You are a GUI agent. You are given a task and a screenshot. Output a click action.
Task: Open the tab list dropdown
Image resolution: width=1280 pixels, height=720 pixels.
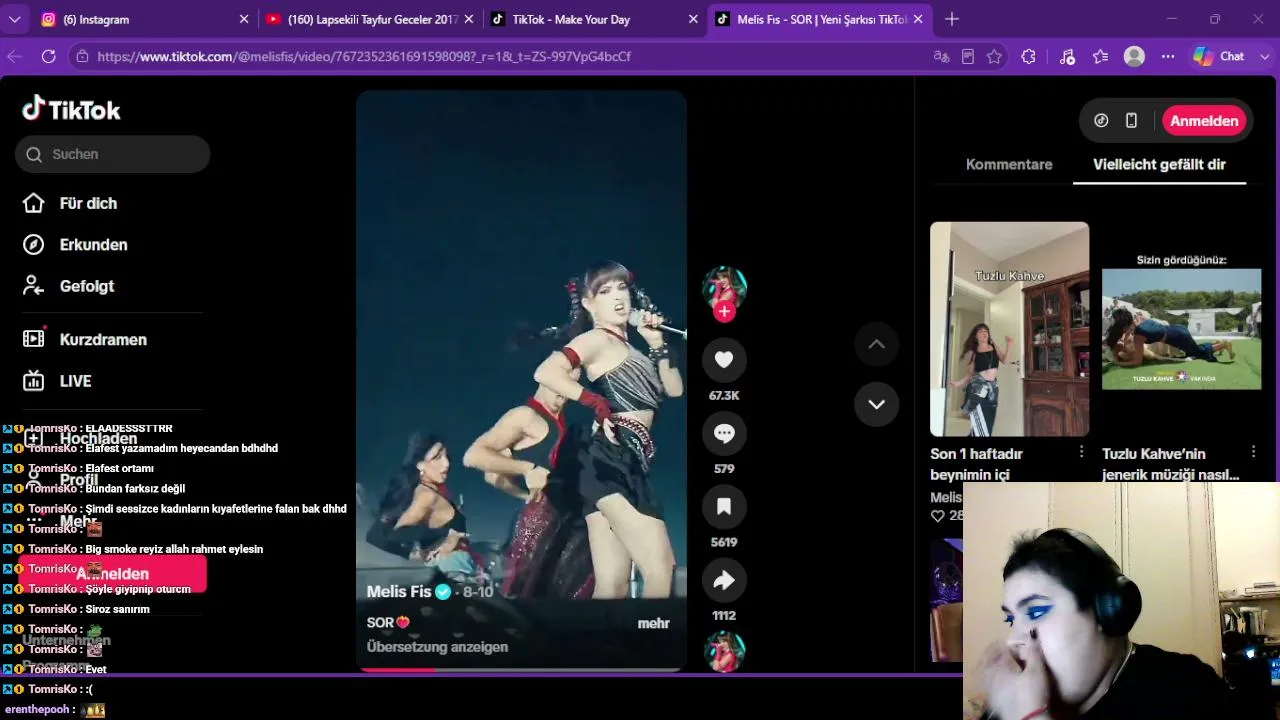click(x=15, y=19)
